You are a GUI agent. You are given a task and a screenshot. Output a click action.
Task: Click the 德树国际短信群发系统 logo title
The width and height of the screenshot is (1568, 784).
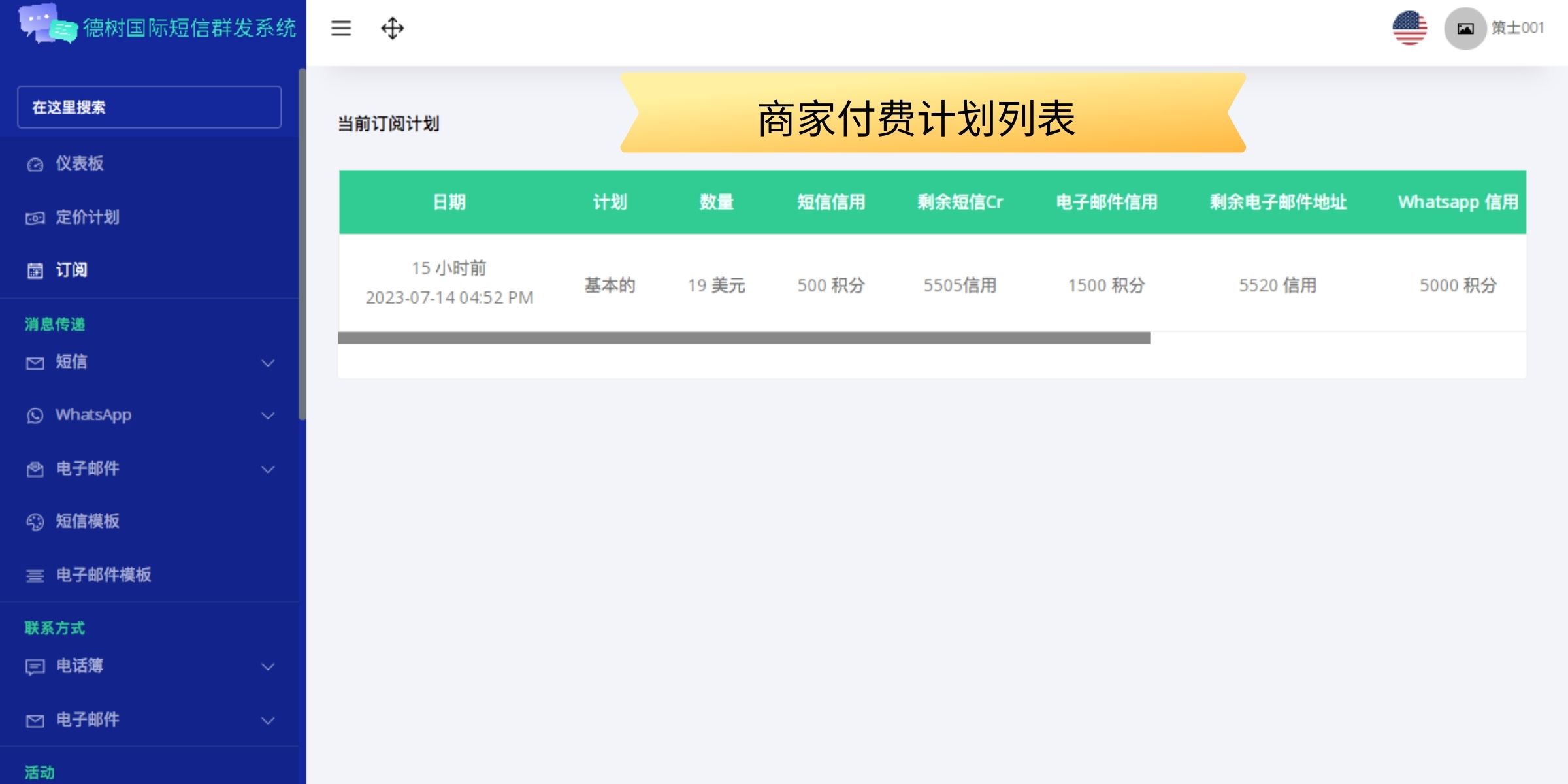(189, 28)
